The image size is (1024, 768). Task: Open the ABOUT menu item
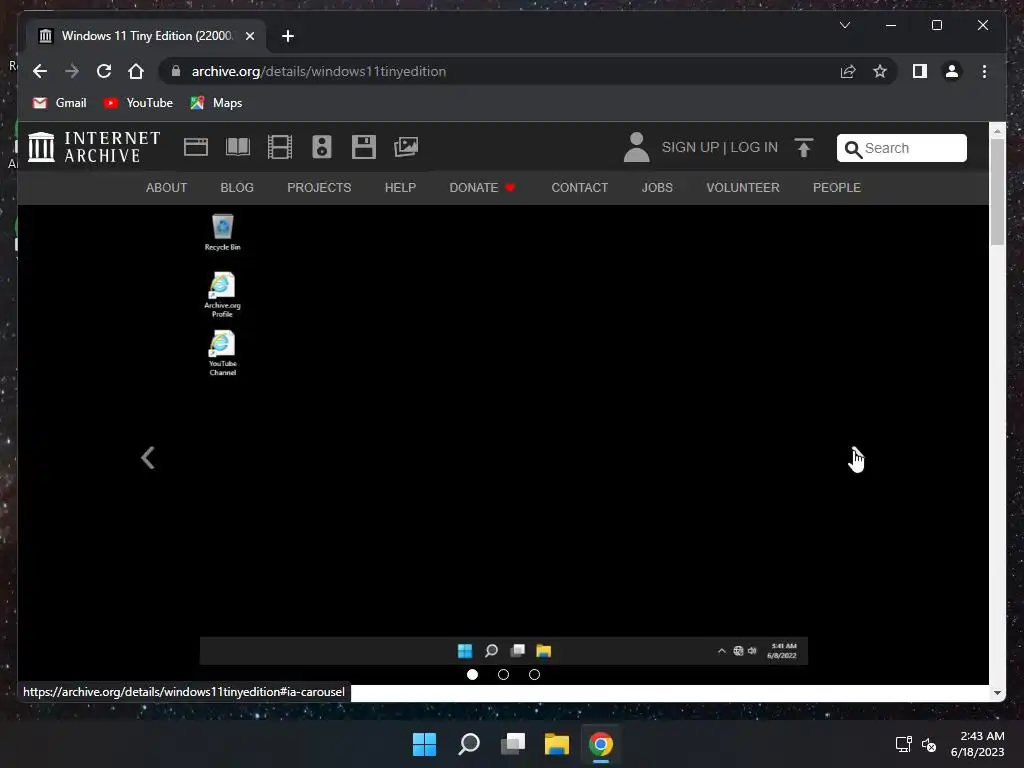pyautogui.click(x=167, y=188)
